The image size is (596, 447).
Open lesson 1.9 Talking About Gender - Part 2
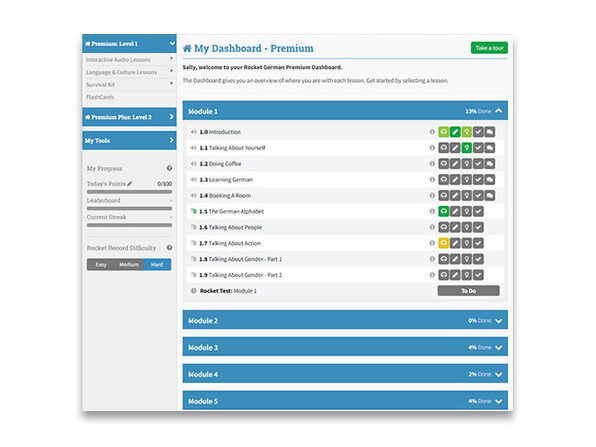click(x=241, y=275)
